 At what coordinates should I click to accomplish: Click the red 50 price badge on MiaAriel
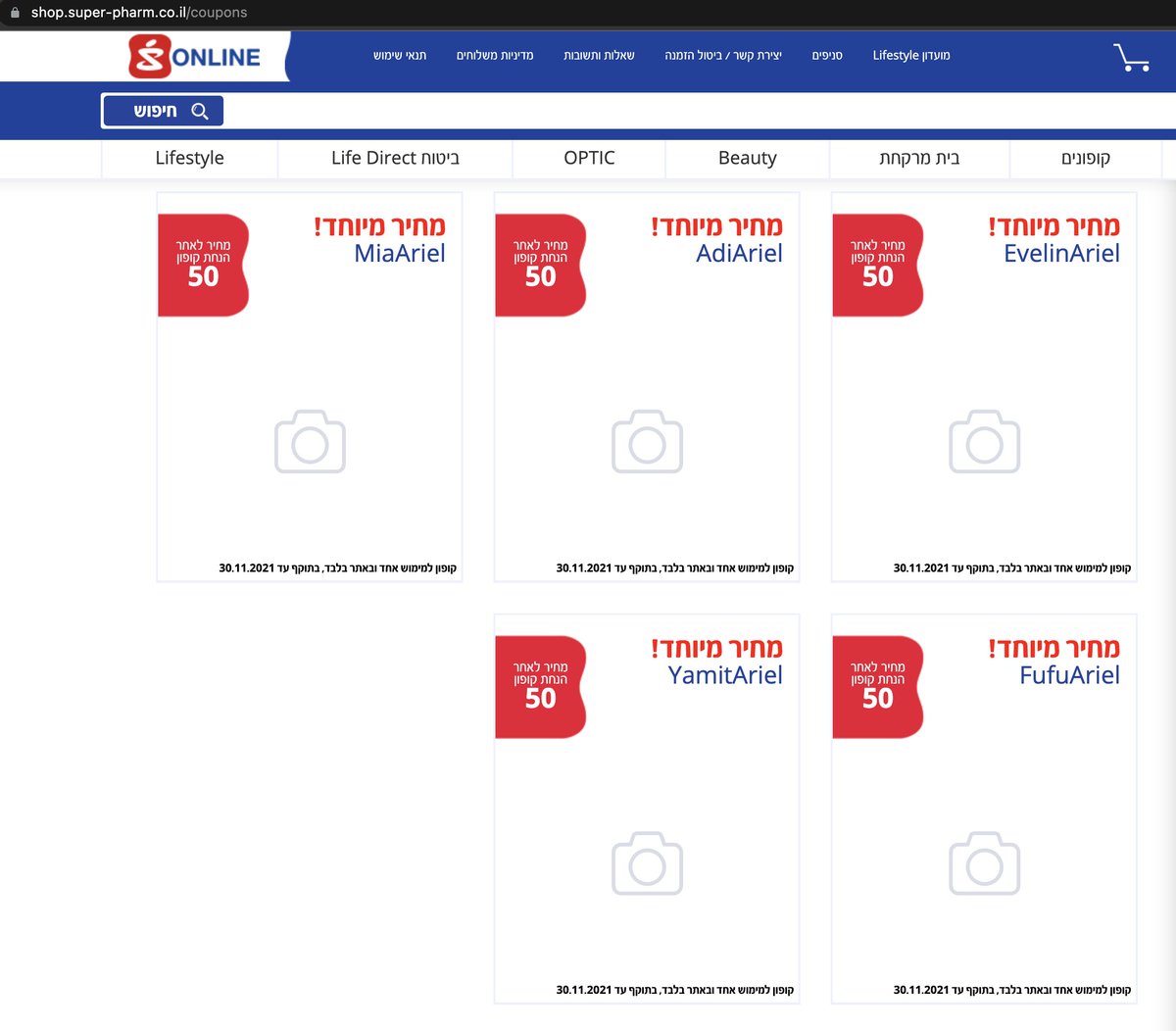click(x=203, y=265)
